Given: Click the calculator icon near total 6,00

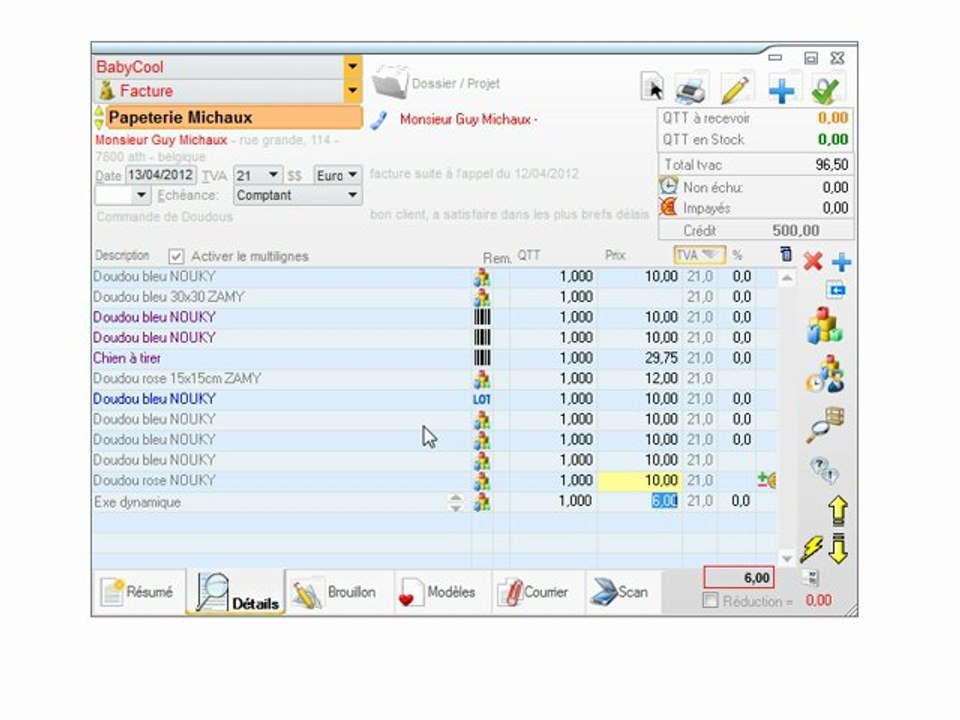Looking at the screenshot, I should click(x=811, y=577).
